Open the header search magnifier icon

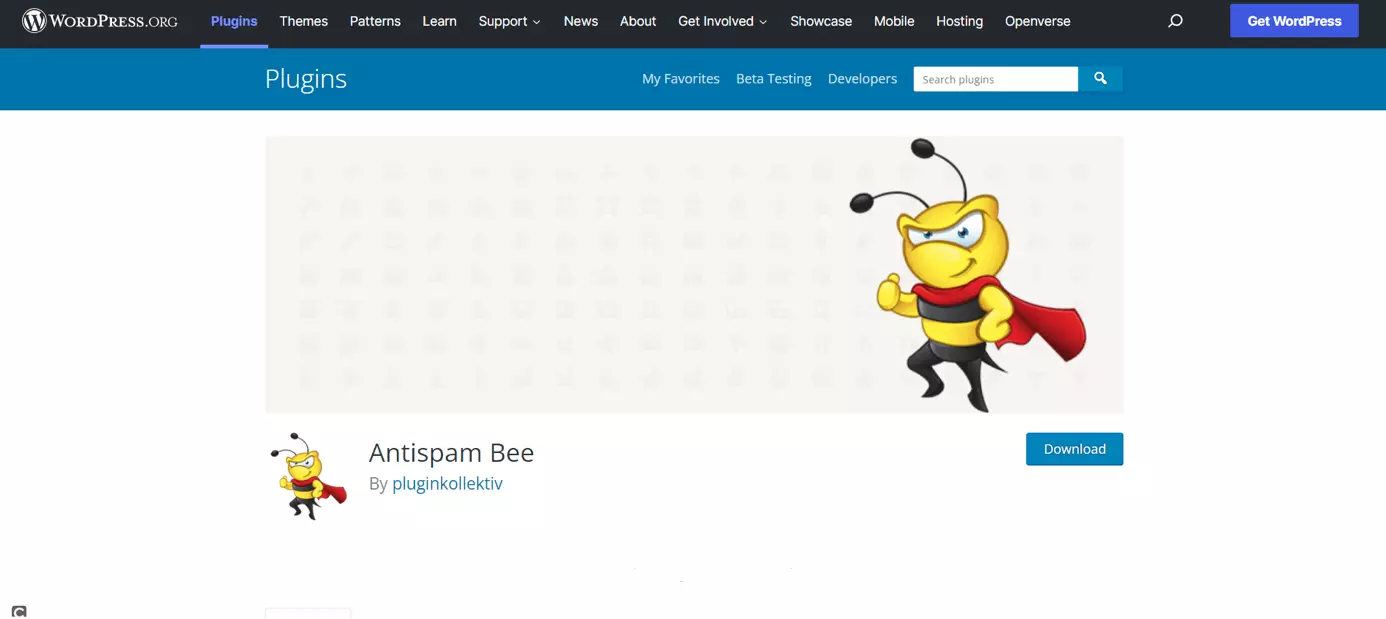tap(1175, 21)
